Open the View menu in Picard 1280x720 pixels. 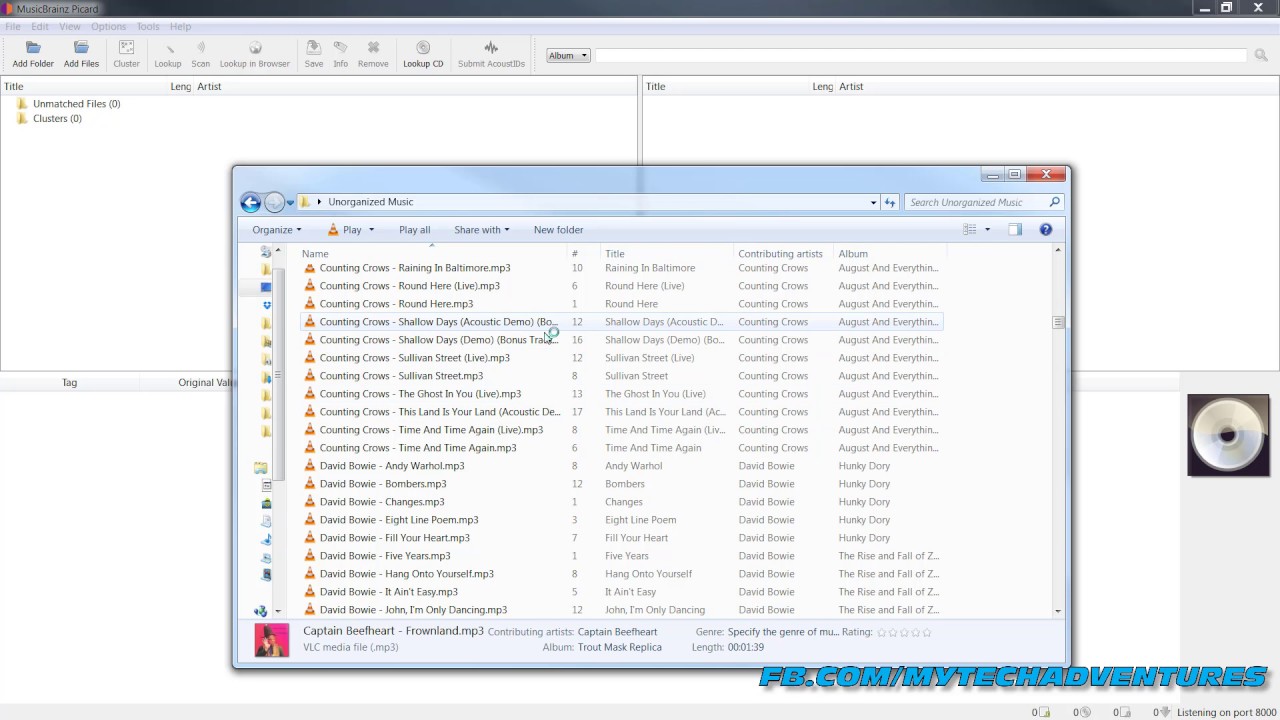(69, 26)
